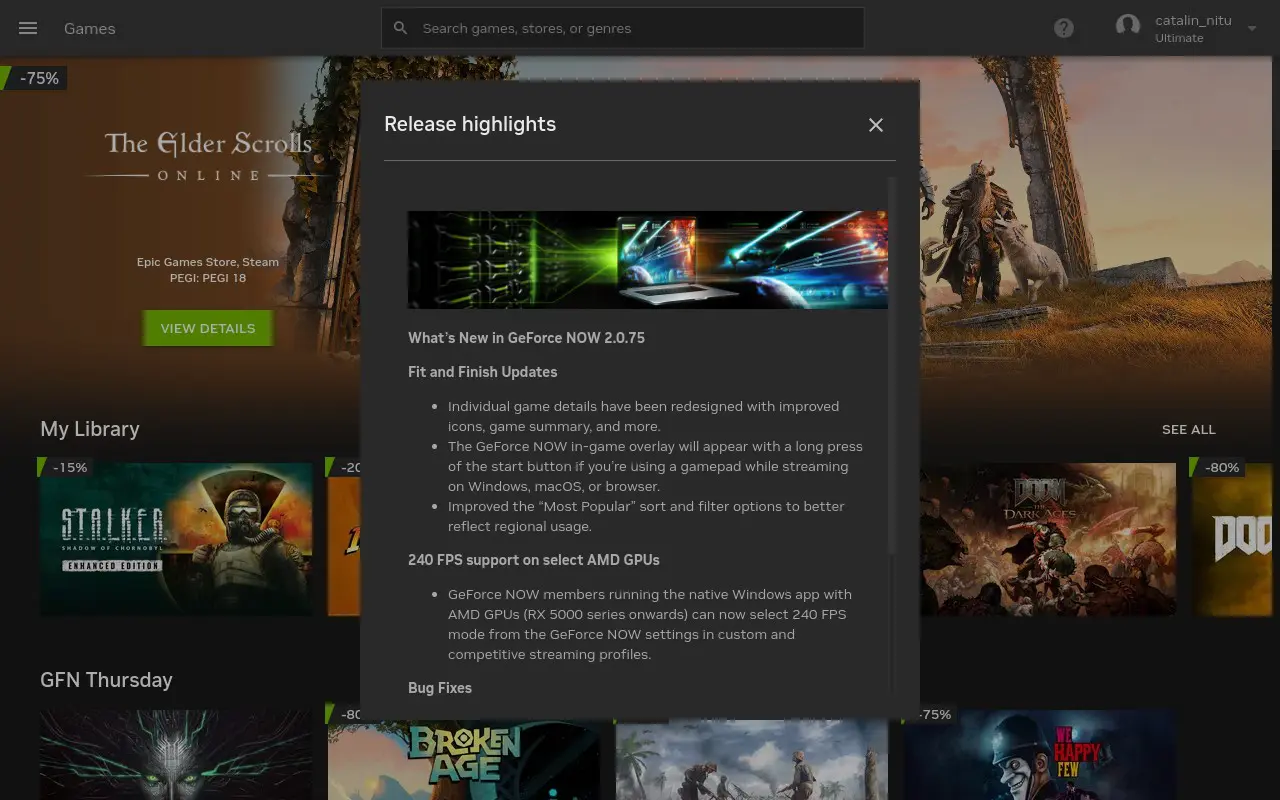Click the catalin_nitu username text
Viewport: 1280px width, 800px height.
(1193, 20)
